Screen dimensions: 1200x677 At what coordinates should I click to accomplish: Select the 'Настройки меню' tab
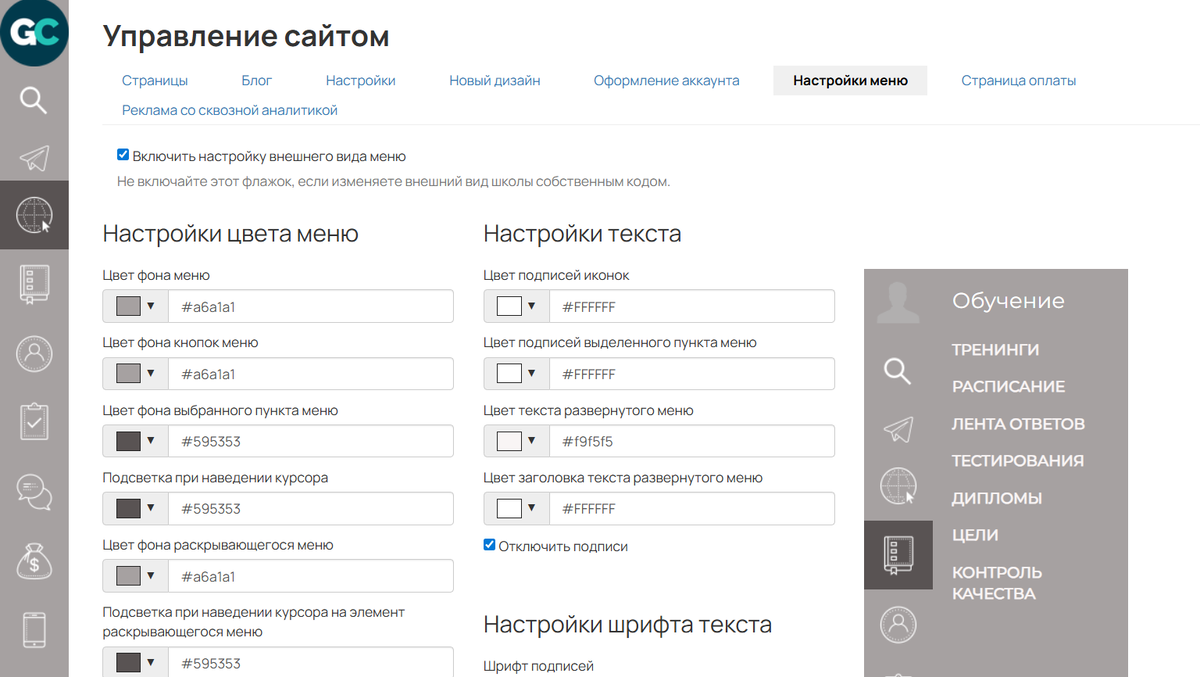851,81
